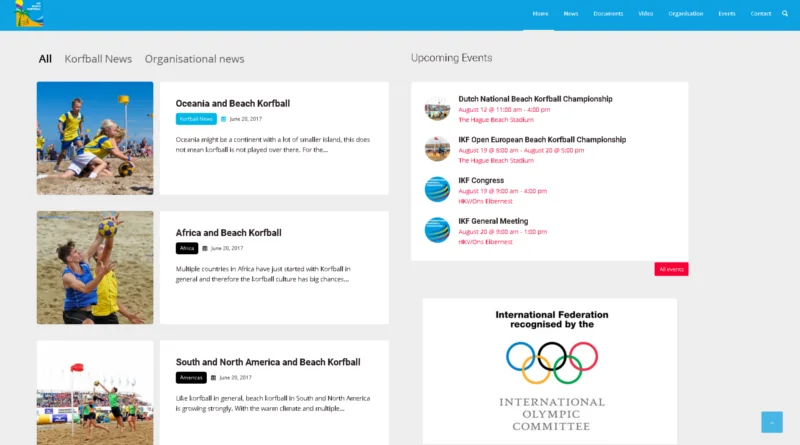Viewport: 800px width, 445px height.
Task: Open Africa and Beach Korfball article title
Action: pos(229,233)
